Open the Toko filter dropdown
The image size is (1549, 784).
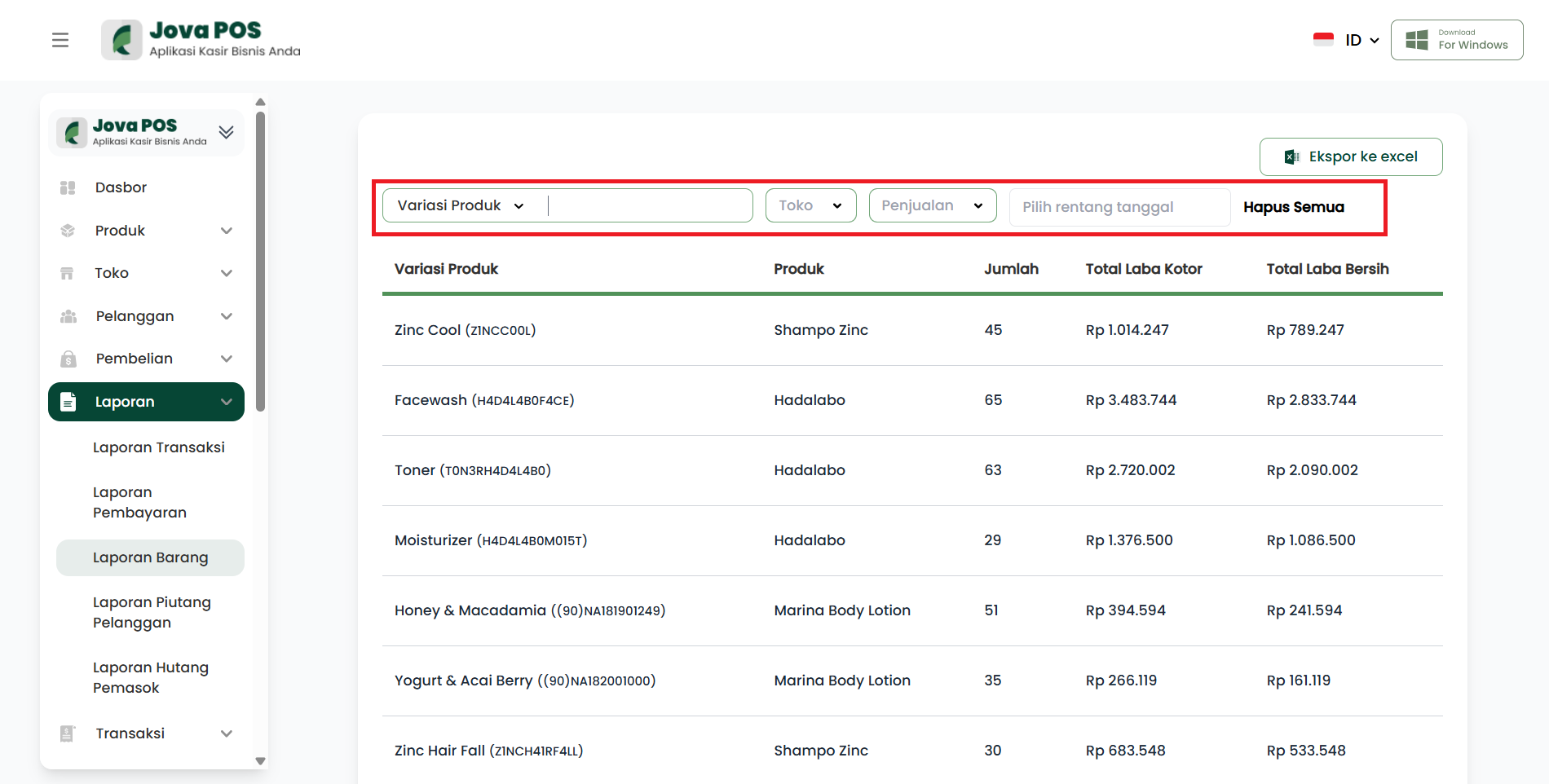(x=810, y=205)
